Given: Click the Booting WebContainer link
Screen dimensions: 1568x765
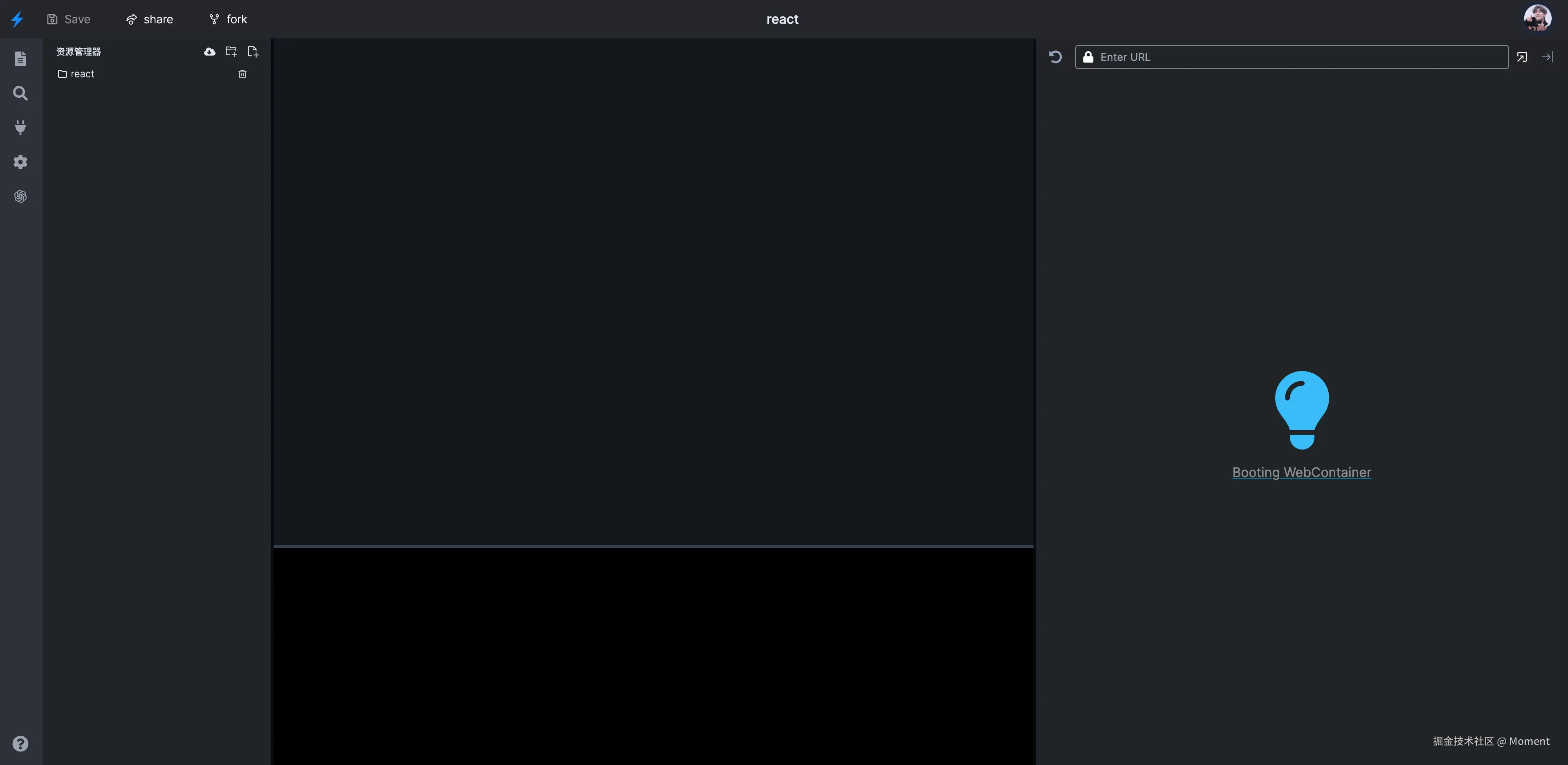Looking at the screenshot, I should 1301,473.
